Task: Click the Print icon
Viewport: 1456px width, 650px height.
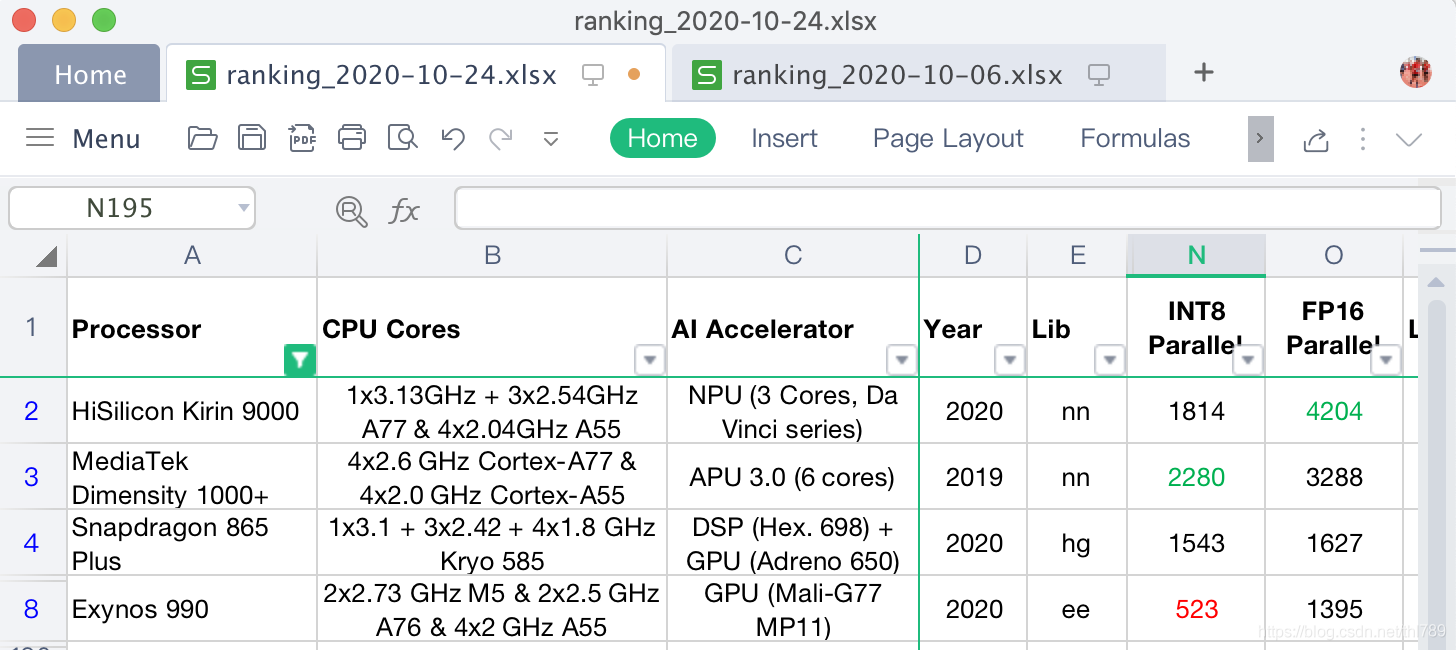Action: coord(352,138)
